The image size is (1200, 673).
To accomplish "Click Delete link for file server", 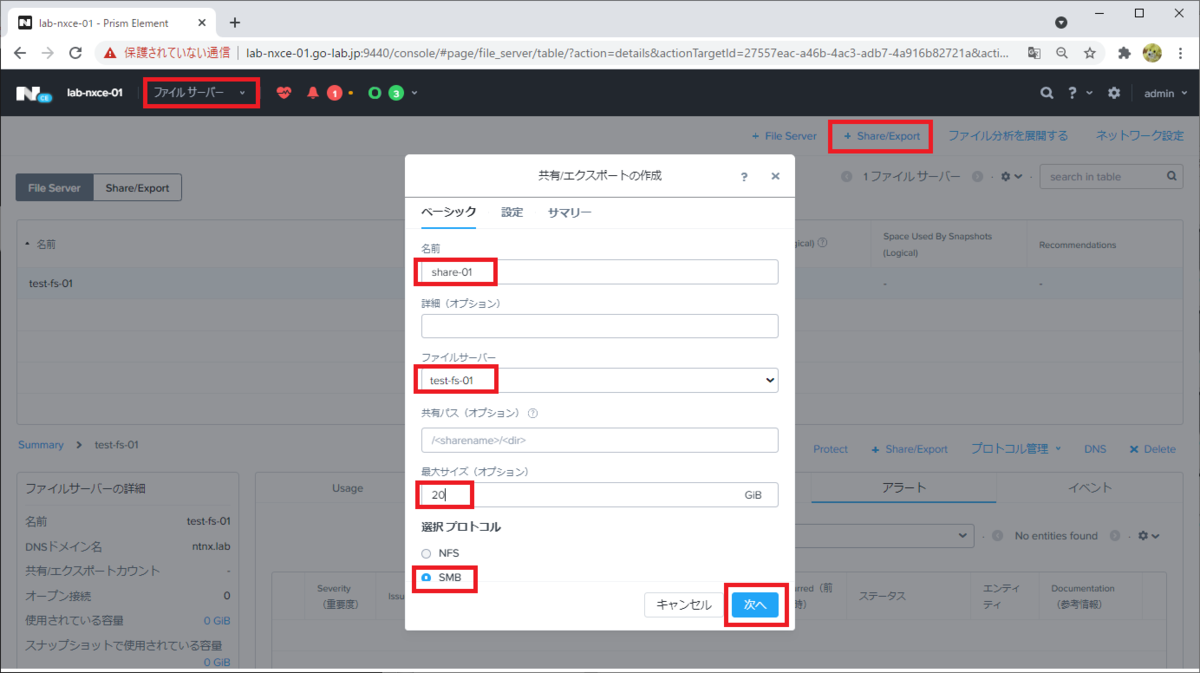I will coord(1152,449).
